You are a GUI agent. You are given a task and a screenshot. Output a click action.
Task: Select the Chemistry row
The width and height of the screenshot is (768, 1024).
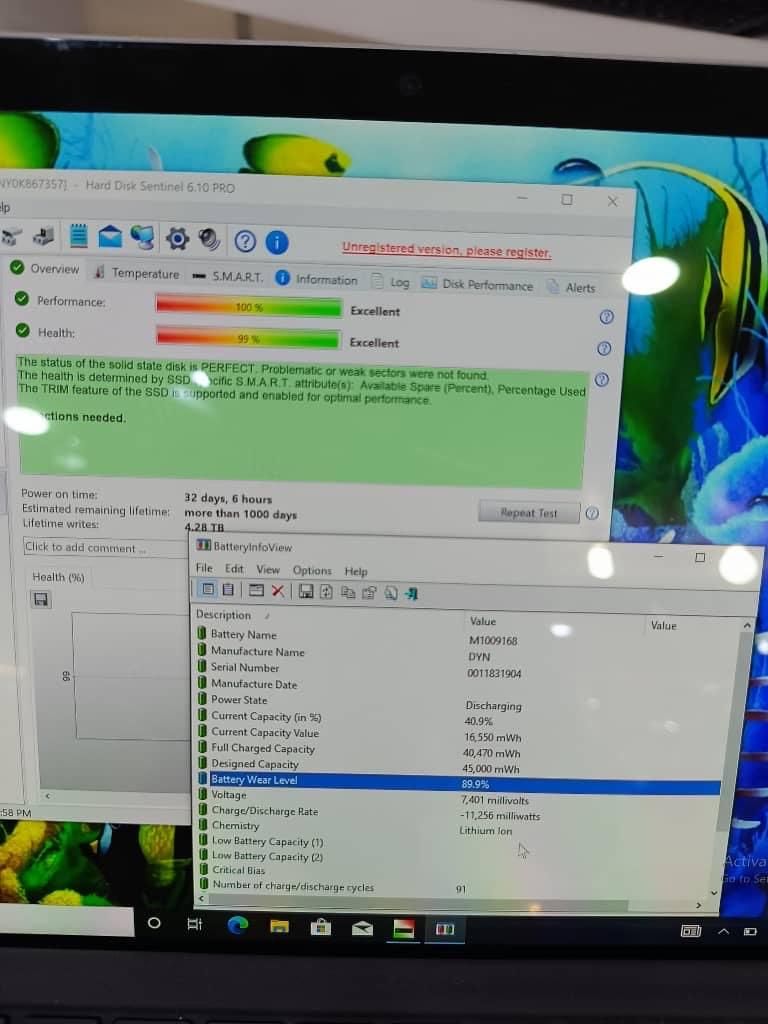[457, 827]
